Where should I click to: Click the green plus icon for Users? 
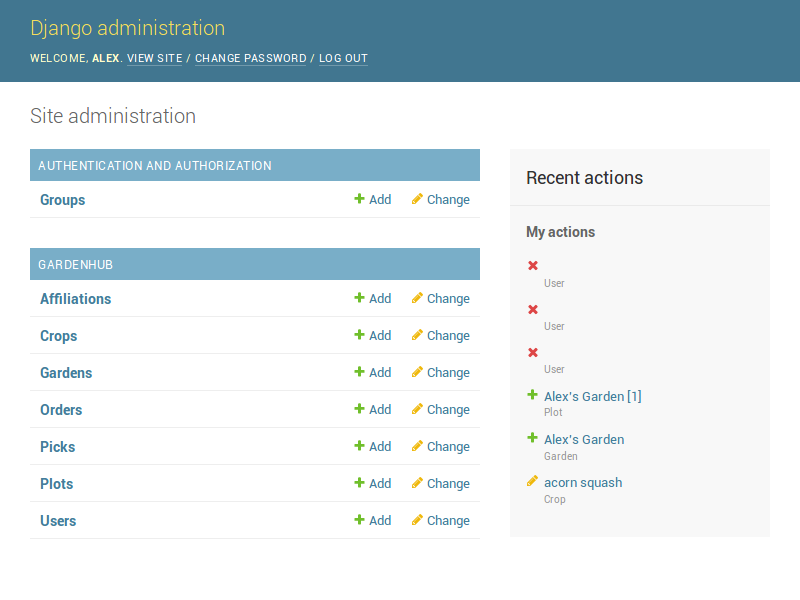click(359, 519)
